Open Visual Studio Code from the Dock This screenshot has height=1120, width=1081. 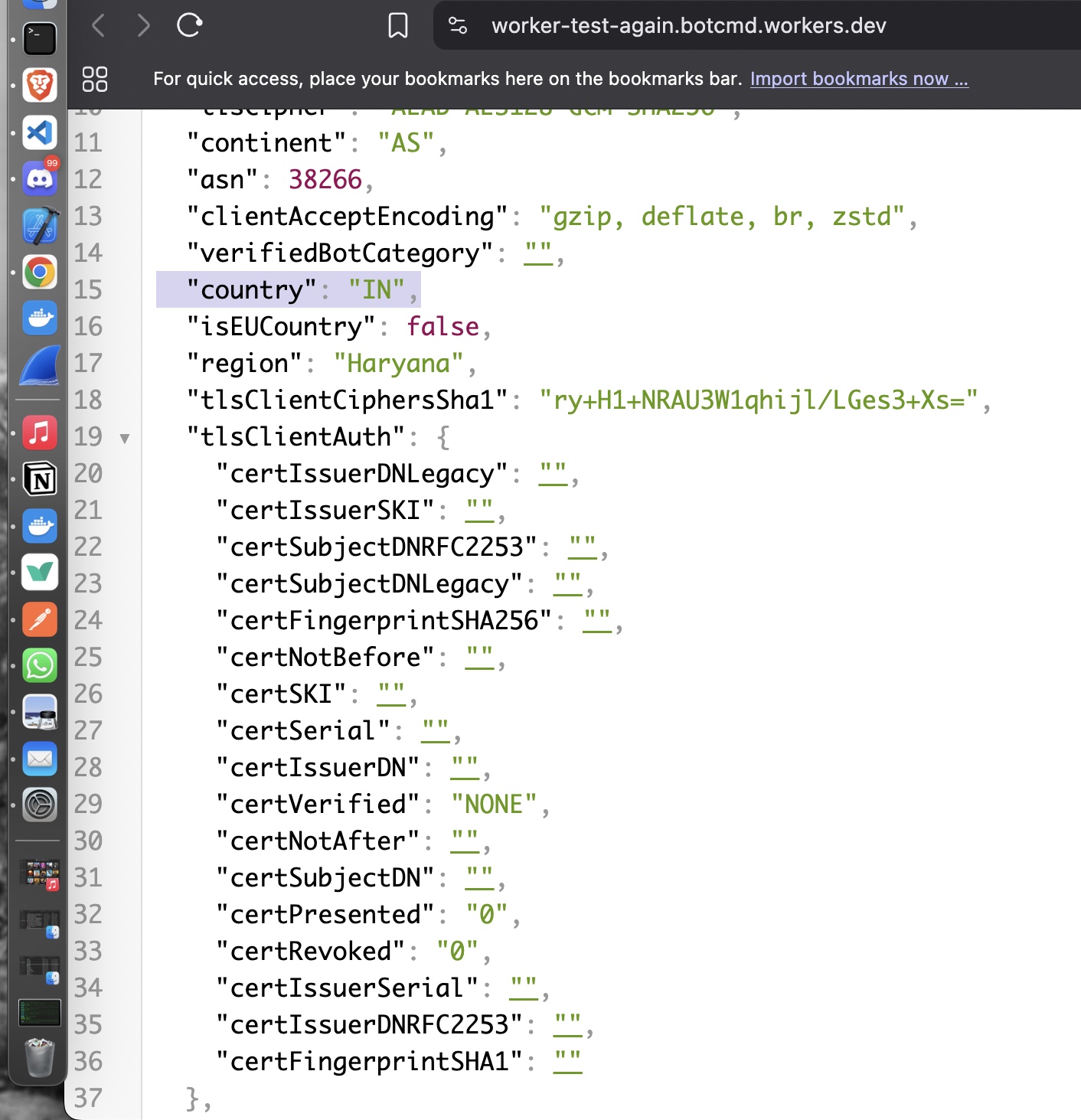40,132
